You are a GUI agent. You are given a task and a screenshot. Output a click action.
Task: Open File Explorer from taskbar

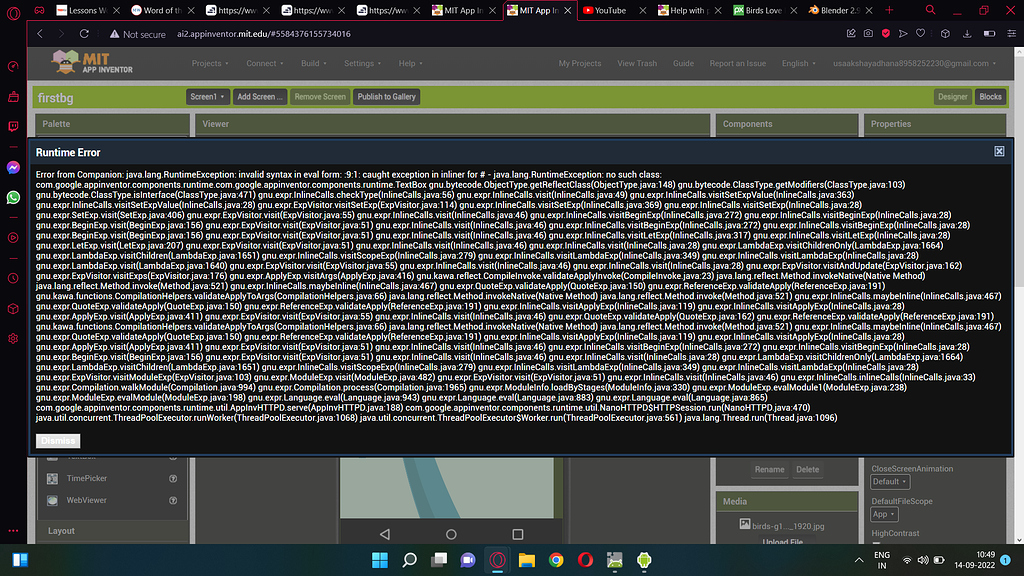pyautogui.click(x=526, y=560)
